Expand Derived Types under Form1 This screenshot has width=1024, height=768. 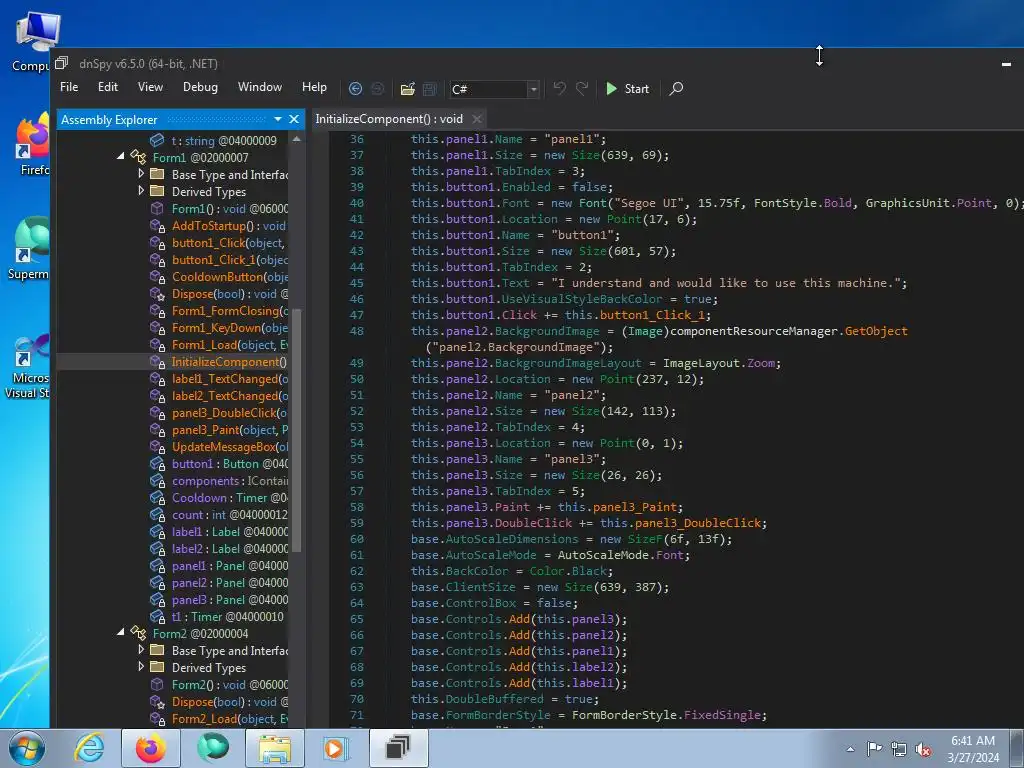point(141,191)
